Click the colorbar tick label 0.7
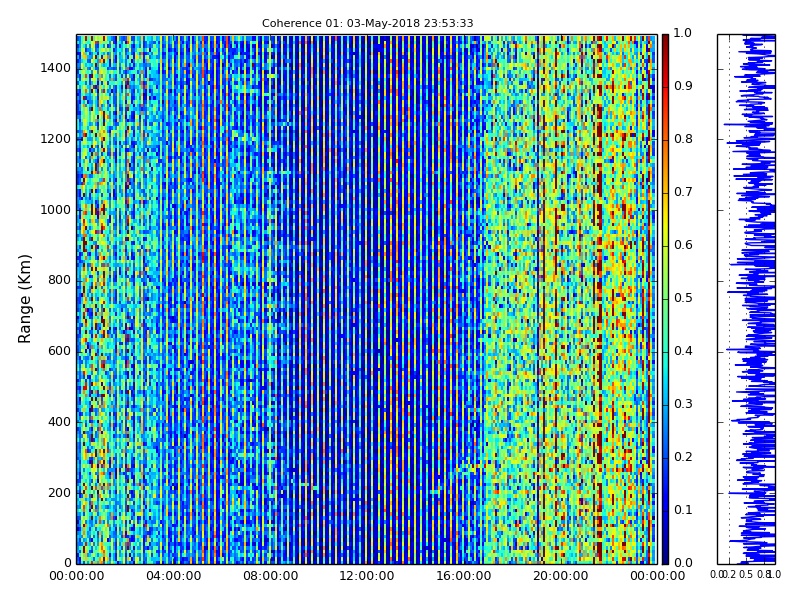The width and height of the screenshot is (800, 600). pos(683,192)
